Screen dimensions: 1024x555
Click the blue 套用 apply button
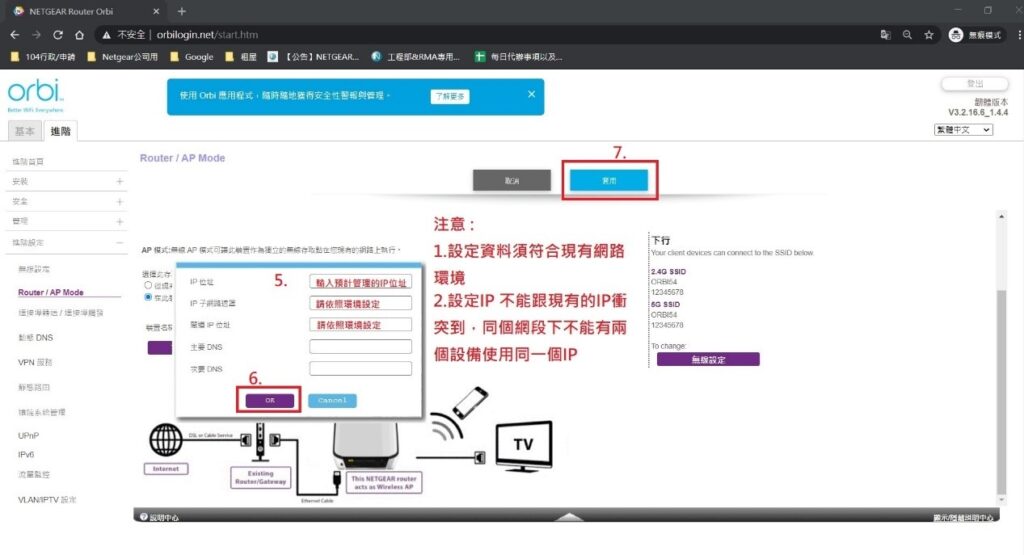(x=609, y=181)
